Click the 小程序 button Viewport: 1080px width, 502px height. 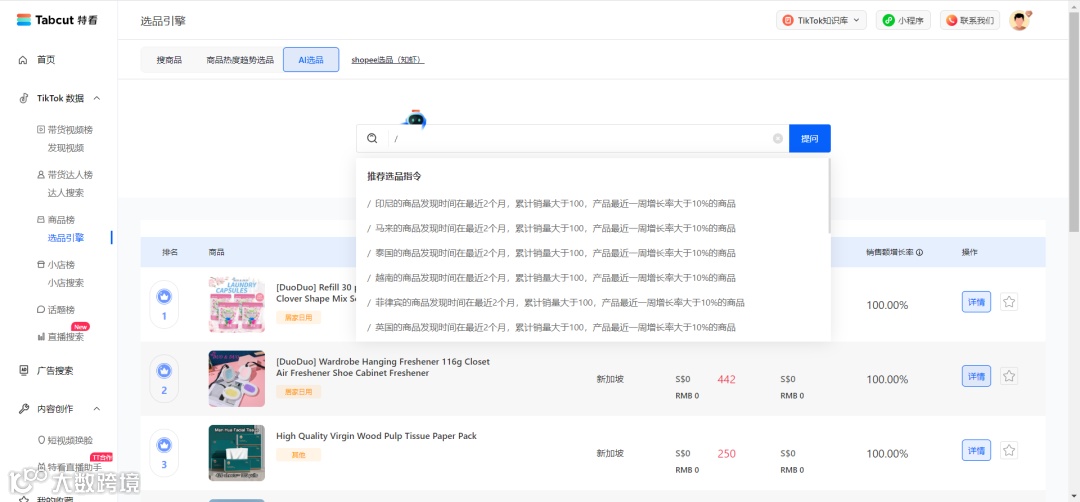click(903, 21)
